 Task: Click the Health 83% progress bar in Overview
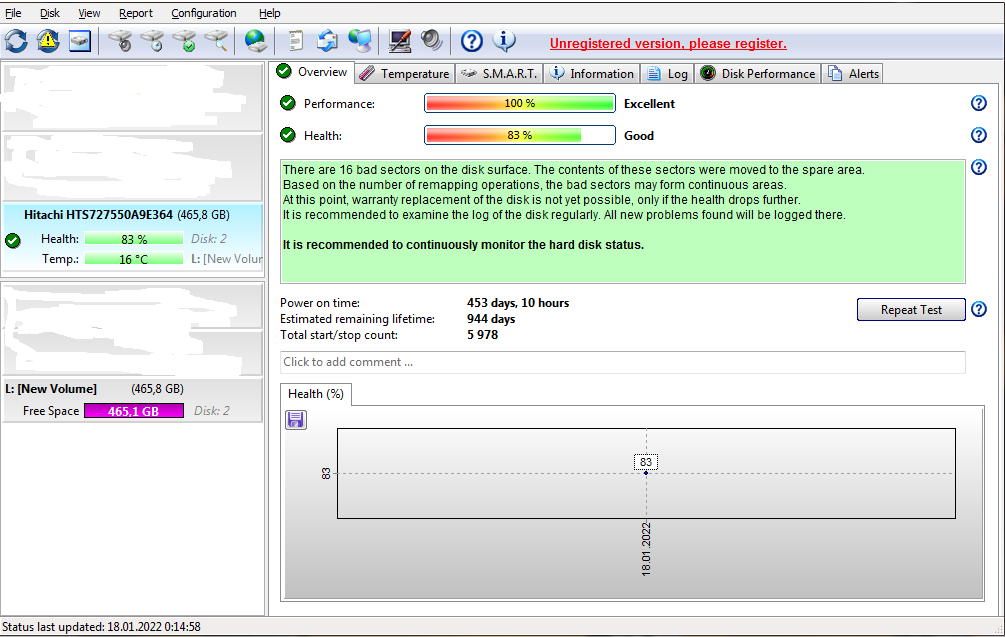[519, 135]
